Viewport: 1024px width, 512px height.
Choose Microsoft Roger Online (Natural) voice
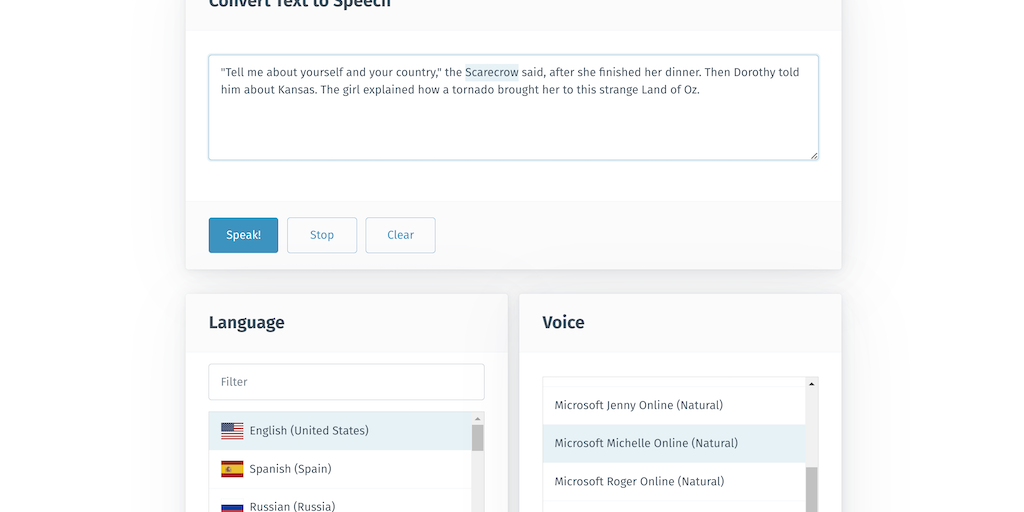click(x=639, y=481)
